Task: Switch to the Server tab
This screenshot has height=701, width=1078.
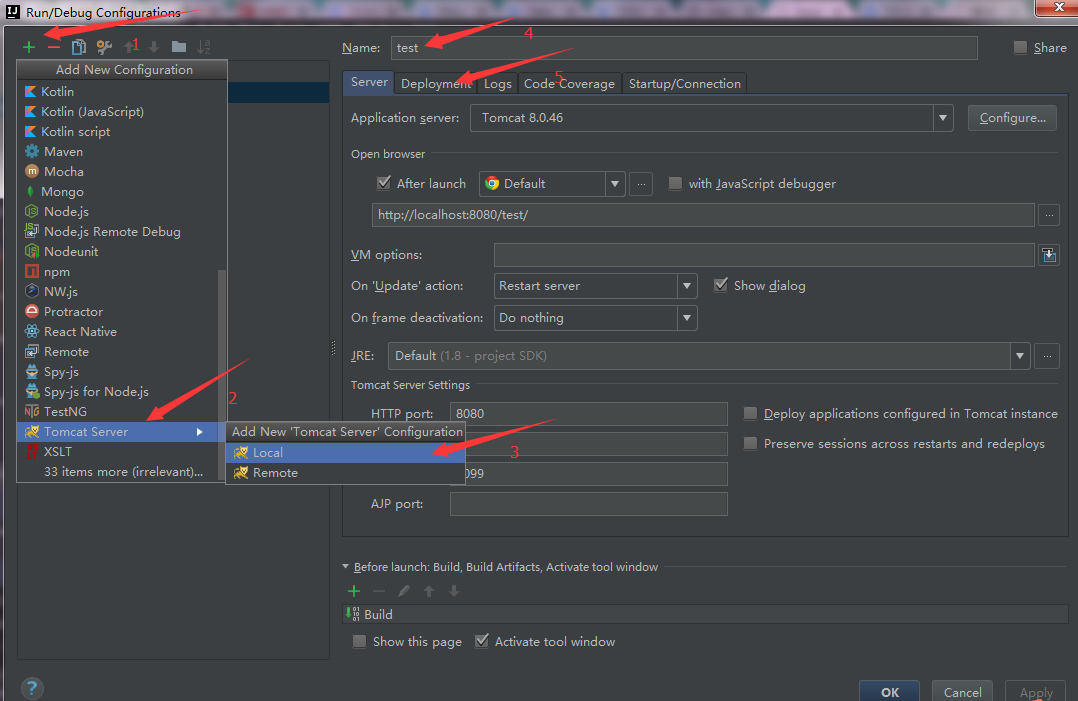Action: click(x=369, y=82)
